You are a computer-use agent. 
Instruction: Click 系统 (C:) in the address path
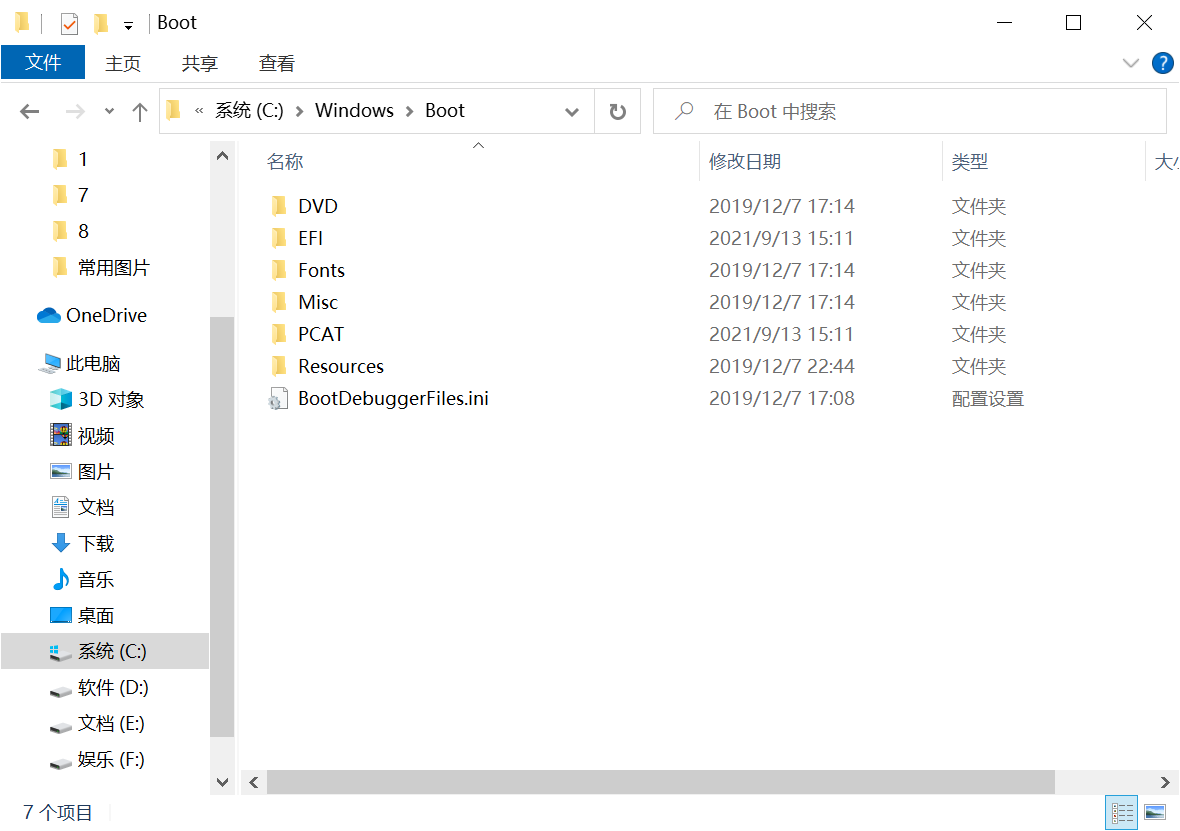click(x=249, y=111)
